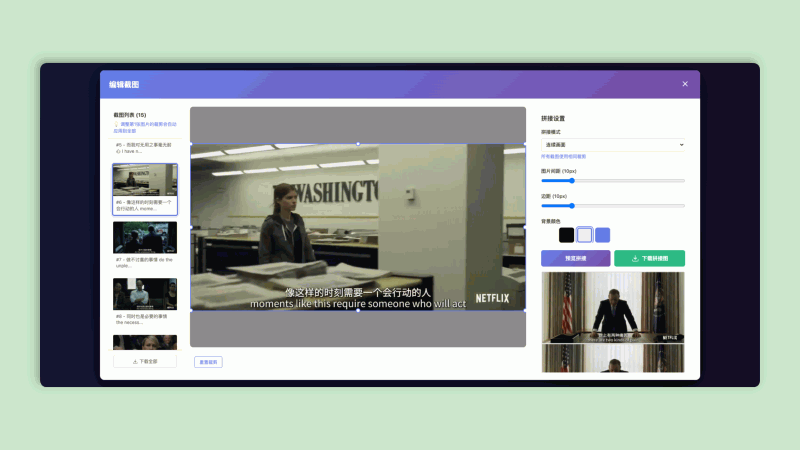Select screenshot #6 thumbnail in the list

(145, 180)
